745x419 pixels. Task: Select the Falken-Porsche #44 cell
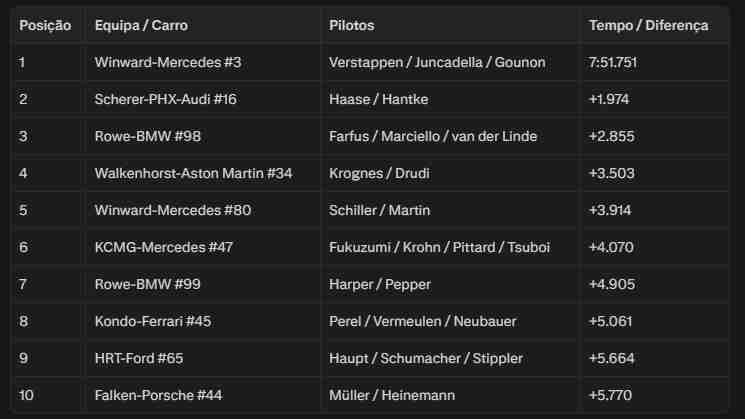click(x=158, y=395)
